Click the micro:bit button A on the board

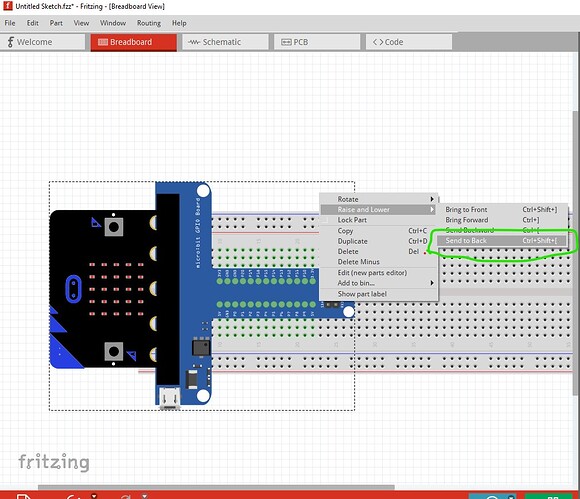(x=114, y=227)
